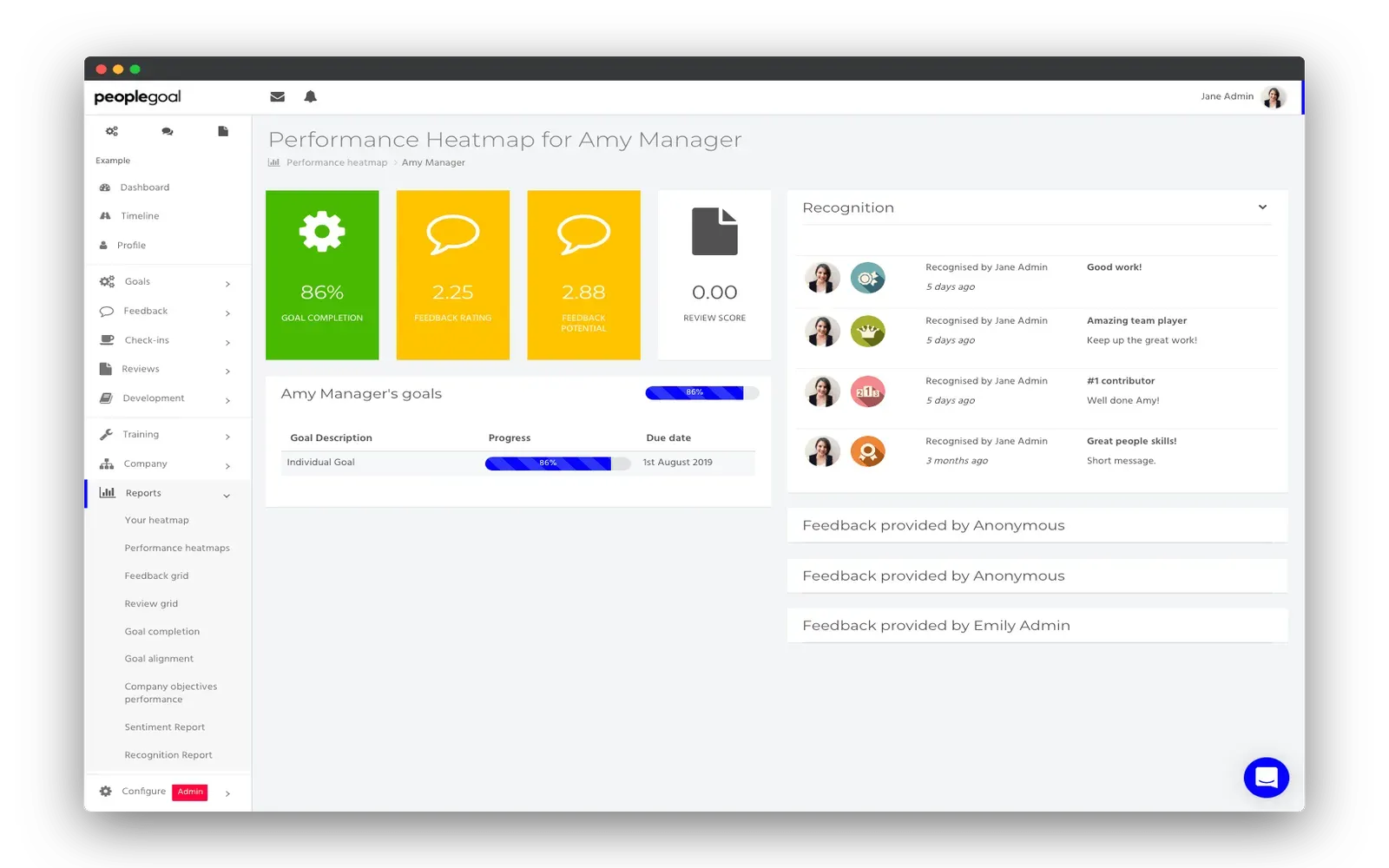Open Recognition Report

(168, 755)
